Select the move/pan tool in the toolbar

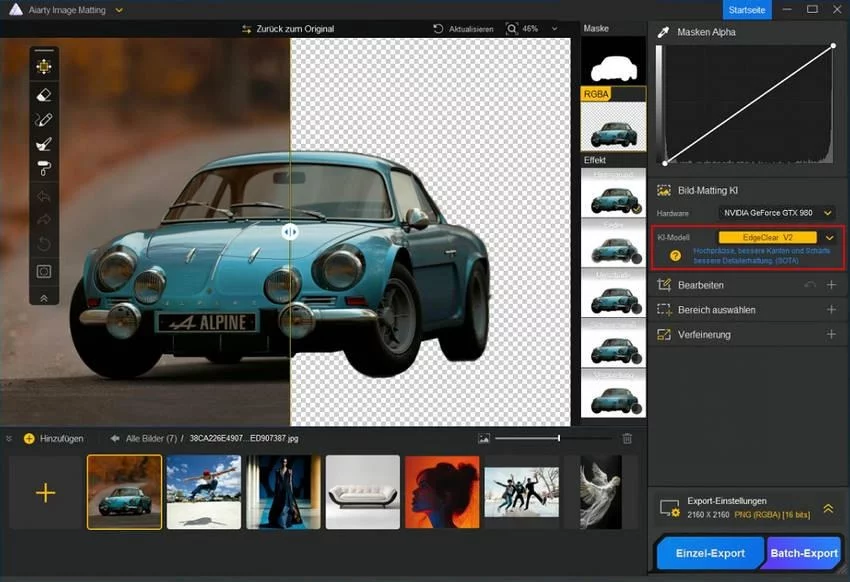pyautogui.click(x=44, y=67)
